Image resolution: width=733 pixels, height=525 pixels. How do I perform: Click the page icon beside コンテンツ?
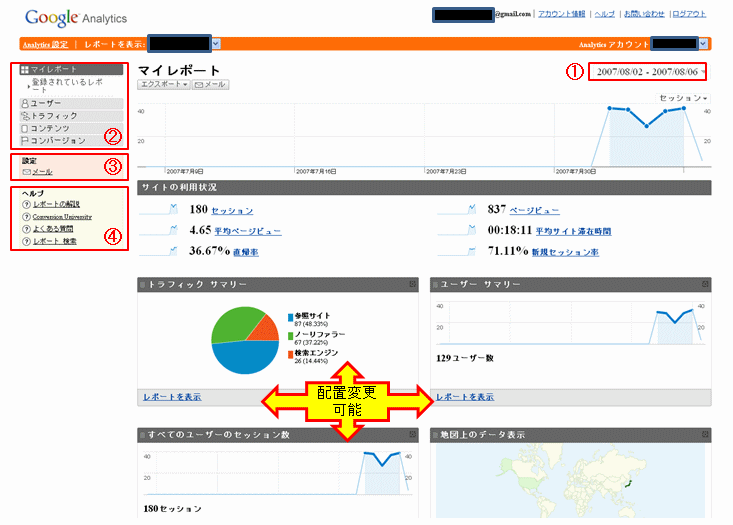(25, 128)
